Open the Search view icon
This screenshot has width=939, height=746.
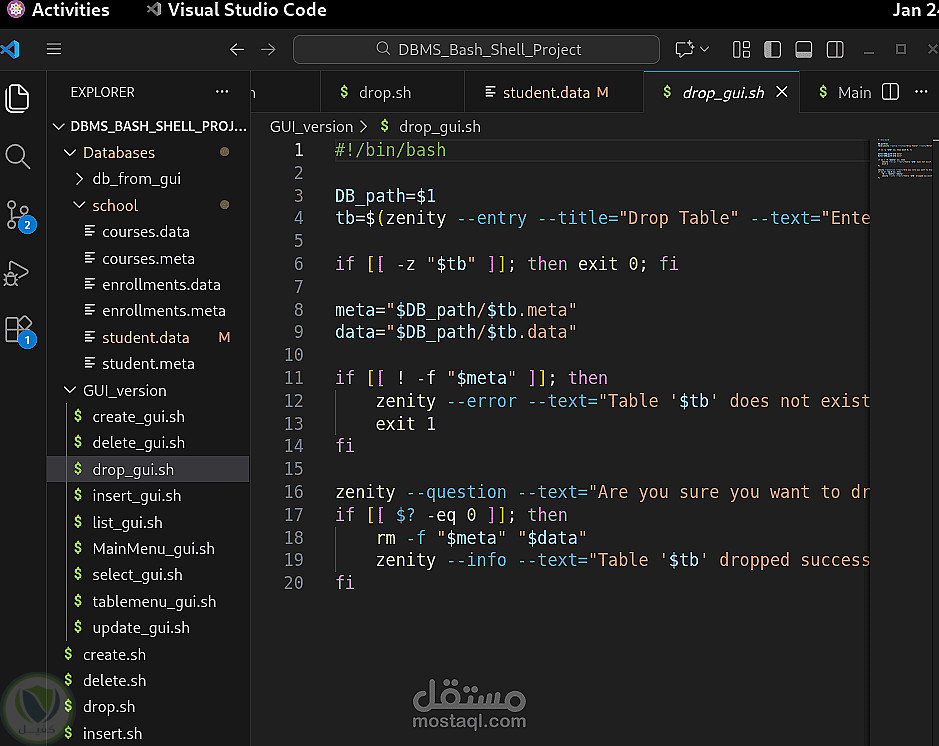[18, 156]
